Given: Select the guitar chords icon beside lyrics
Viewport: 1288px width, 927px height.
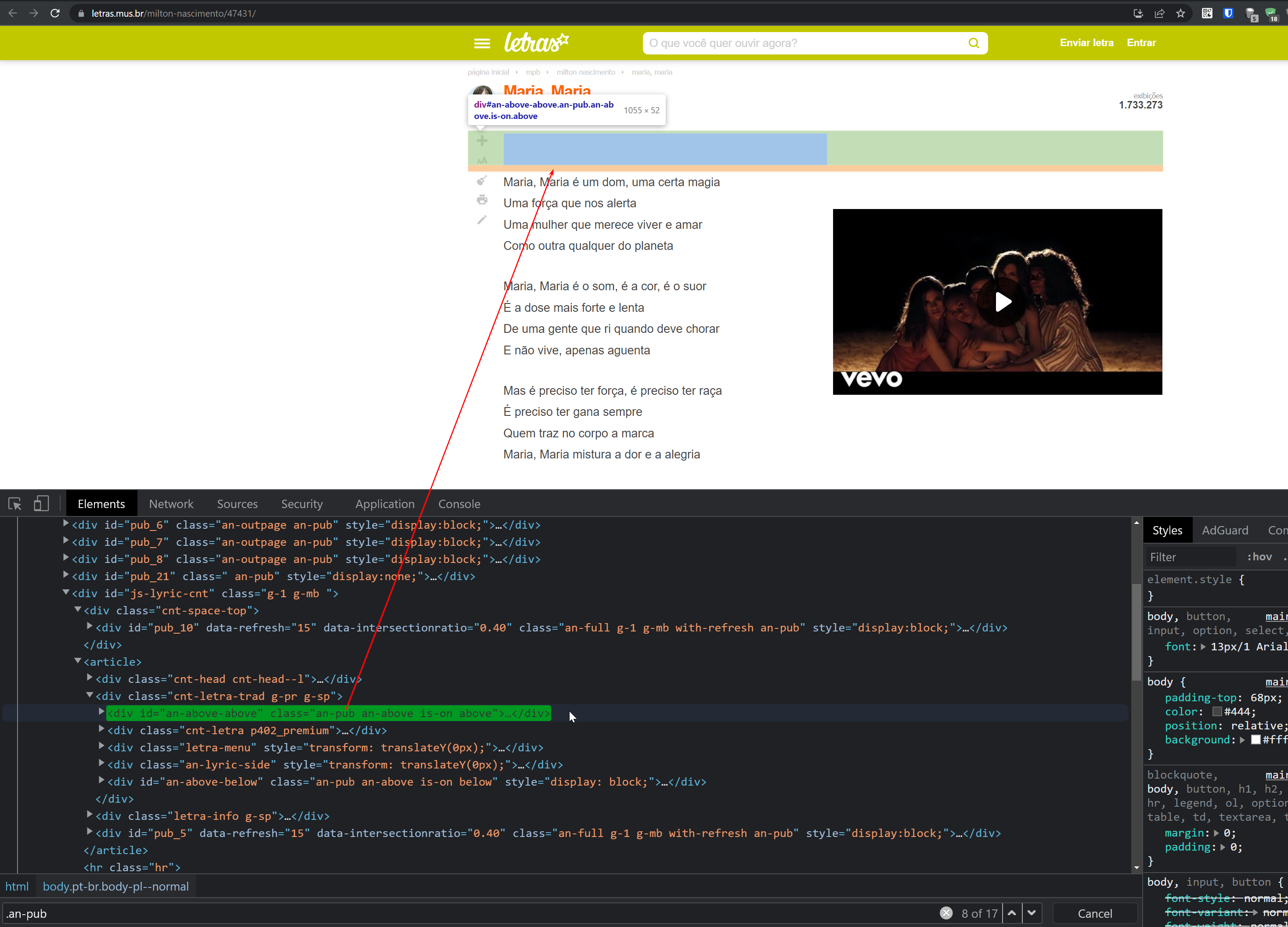Looking at the screenshot, I should pyautogui.click(x=482, y=180).
